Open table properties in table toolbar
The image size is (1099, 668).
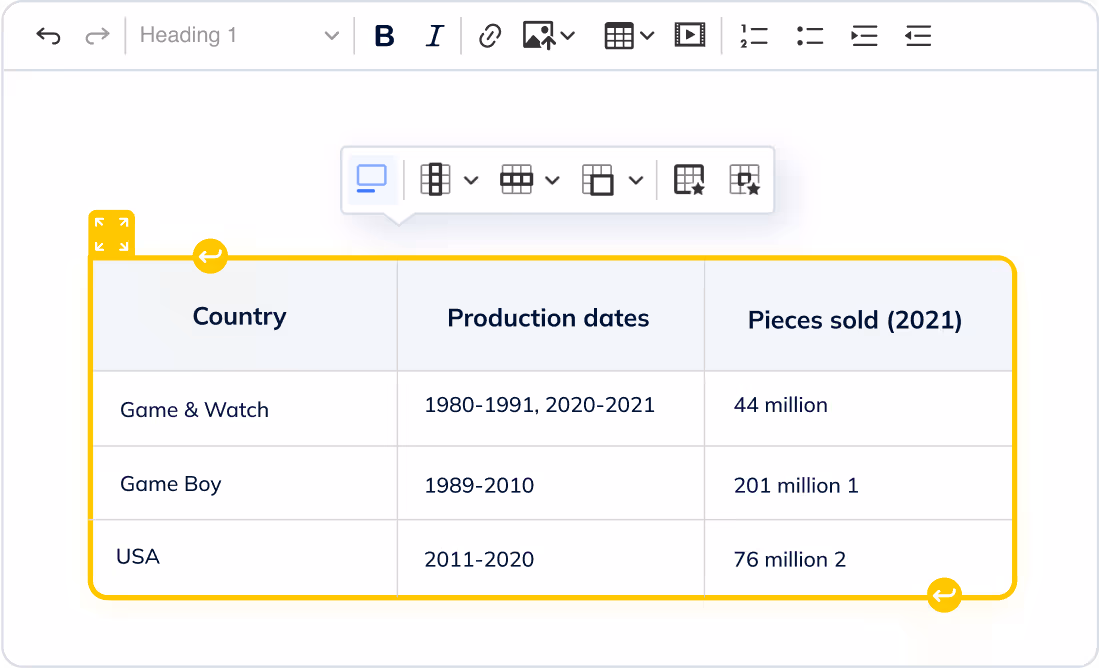tap(689, 180)
